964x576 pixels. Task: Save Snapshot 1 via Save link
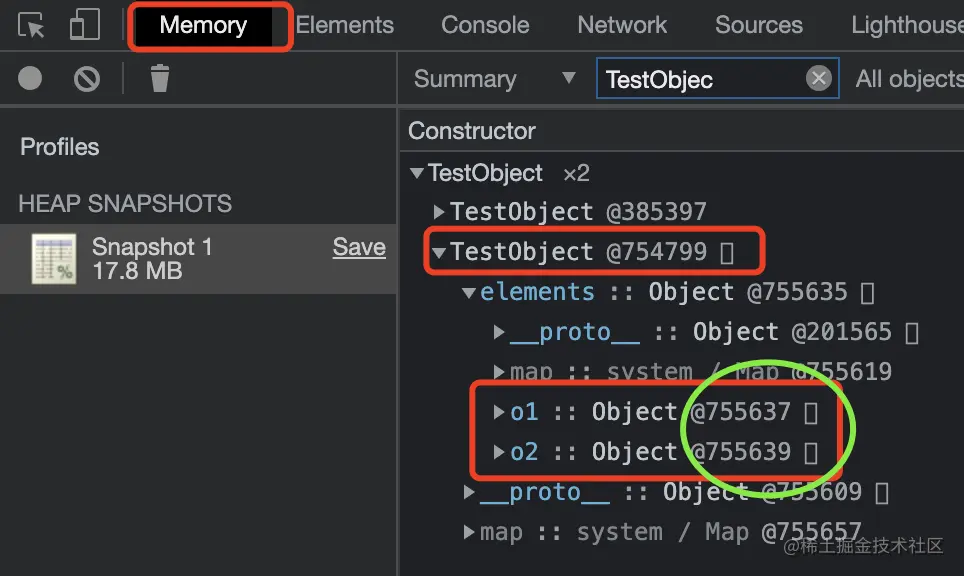tap(359, 248)
